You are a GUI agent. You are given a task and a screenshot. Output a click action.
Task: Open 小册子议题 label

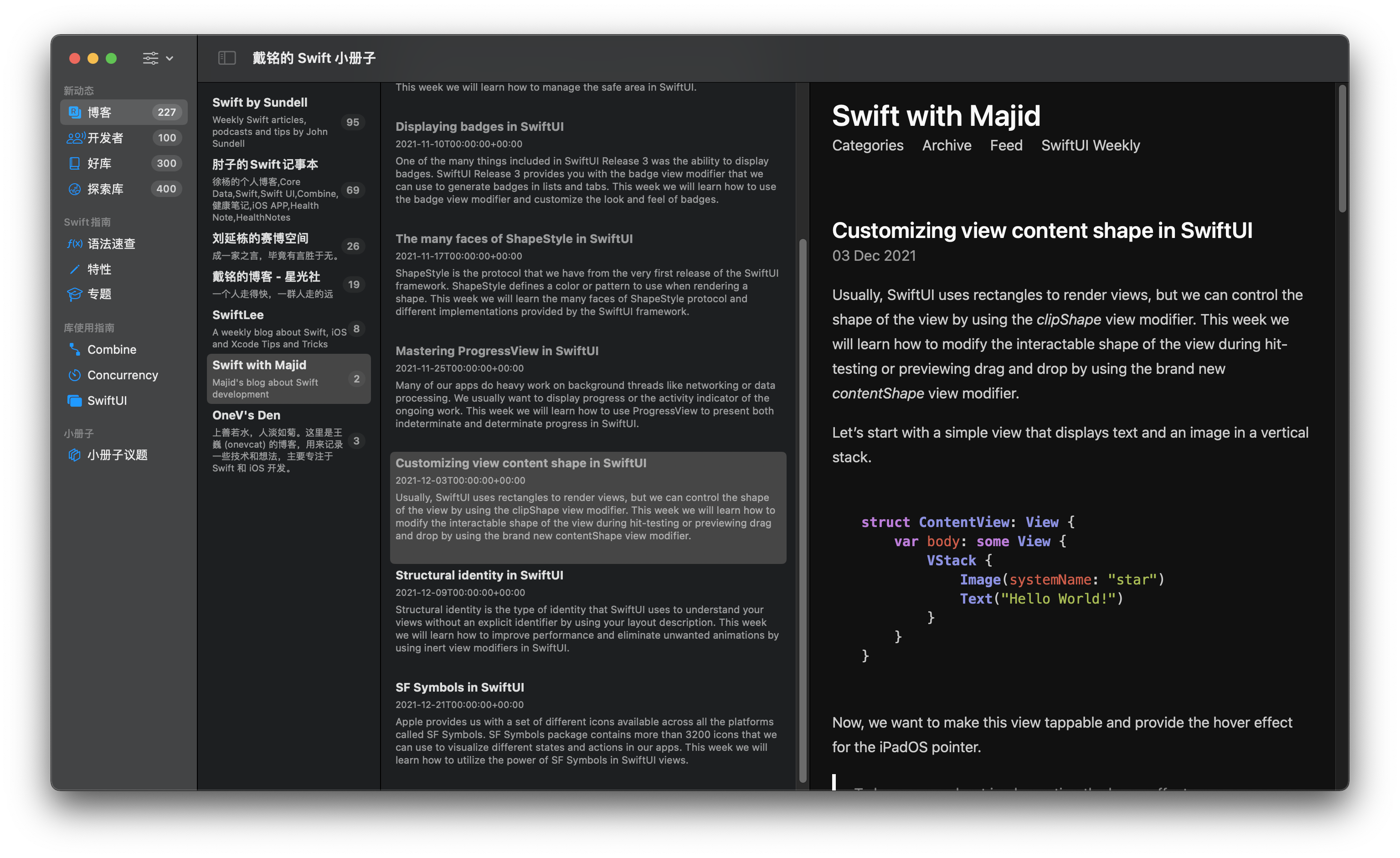tap(118, 455)
